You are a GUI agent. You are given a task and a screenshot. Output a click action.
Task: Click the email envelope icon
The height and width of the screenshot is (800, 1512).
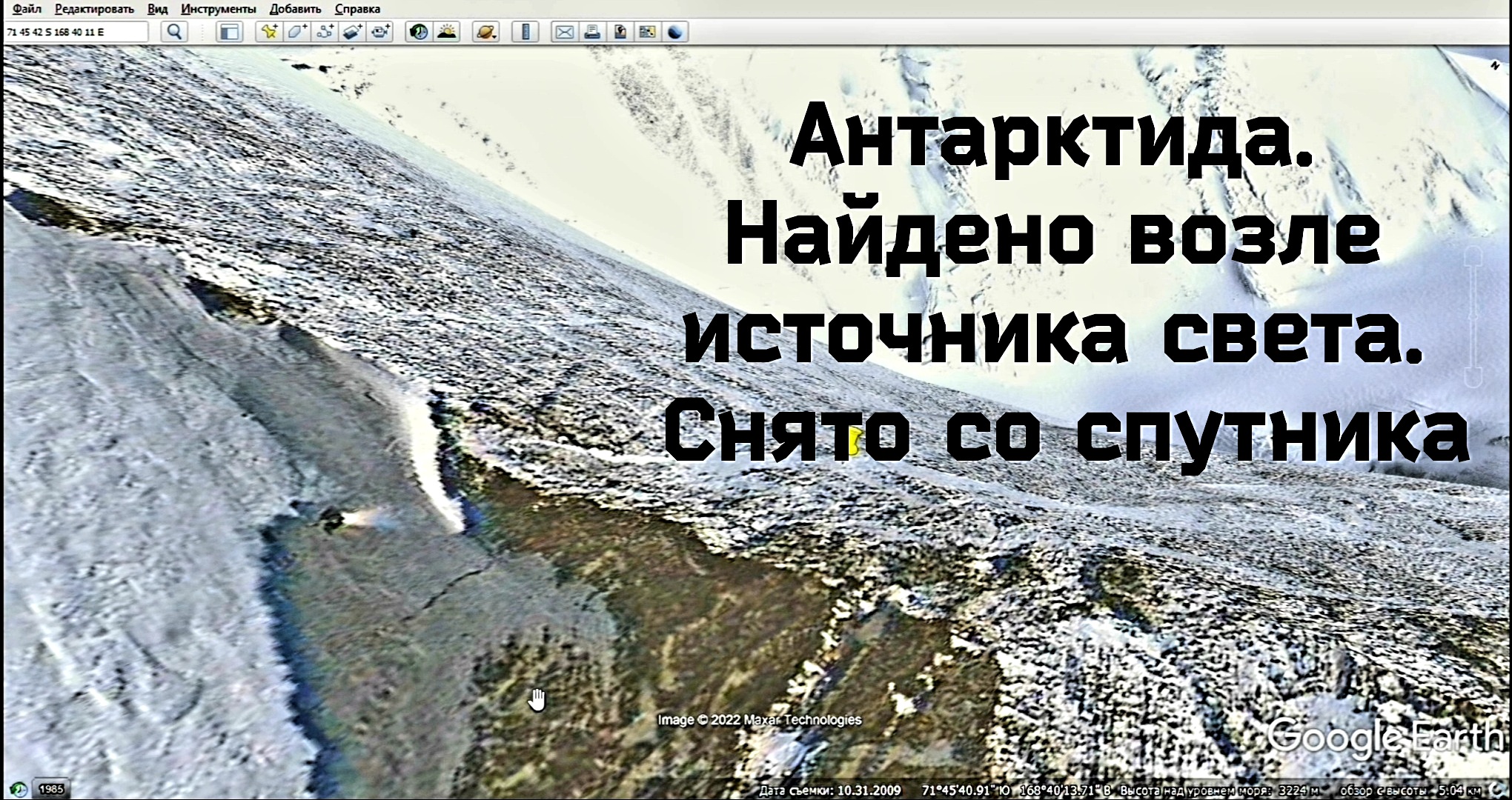coord(565,32)
